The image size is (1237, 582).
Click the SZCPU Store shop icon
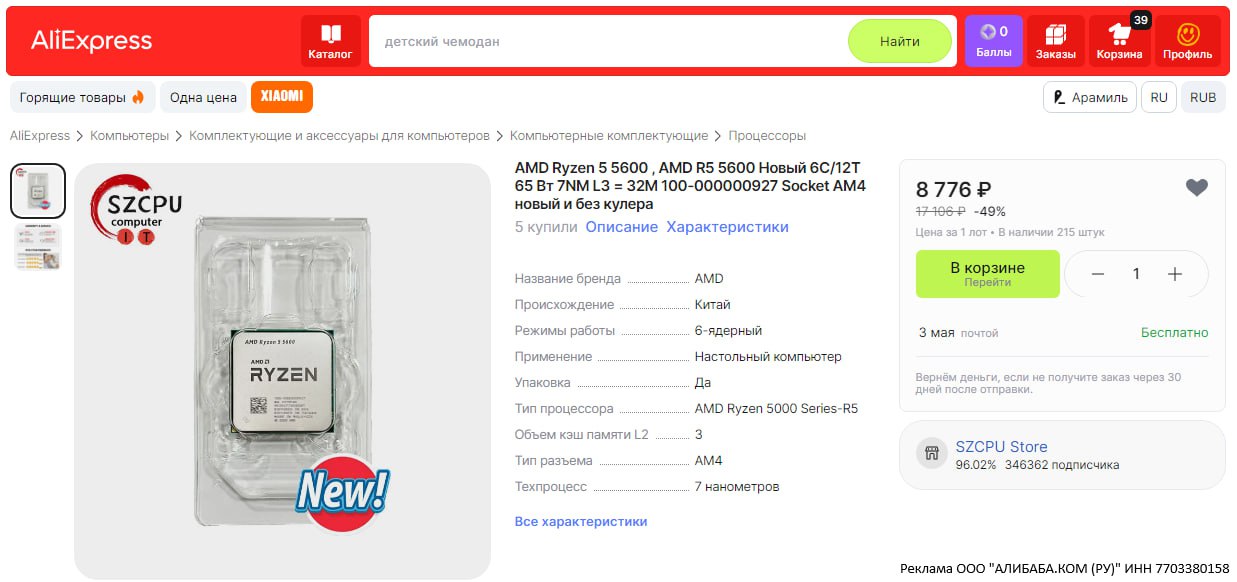pyautogui.click(x=932, y=454)
